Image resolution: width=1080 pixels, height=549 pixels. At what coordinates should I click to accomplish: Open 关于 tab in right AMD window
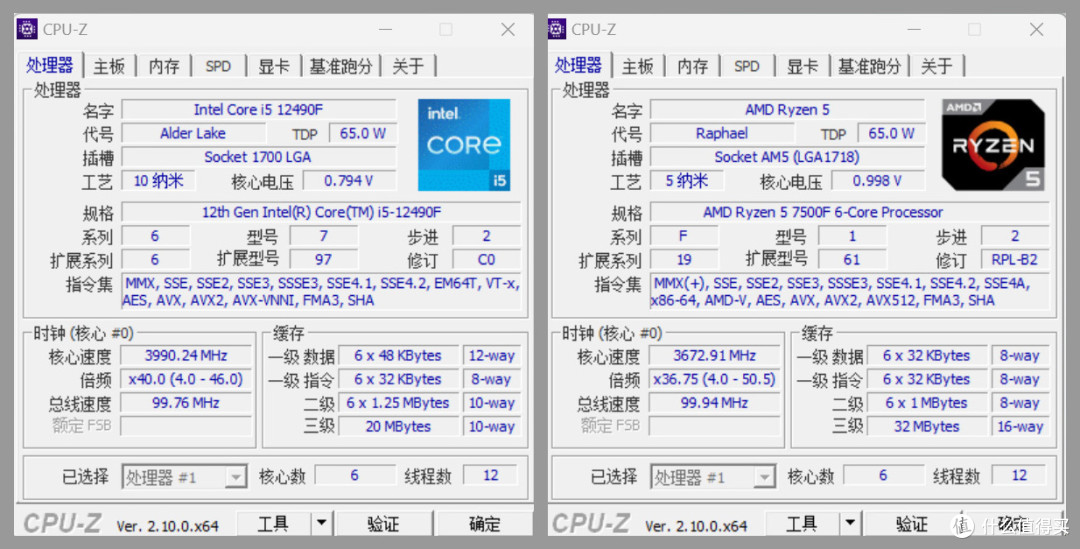pos(936,66)
